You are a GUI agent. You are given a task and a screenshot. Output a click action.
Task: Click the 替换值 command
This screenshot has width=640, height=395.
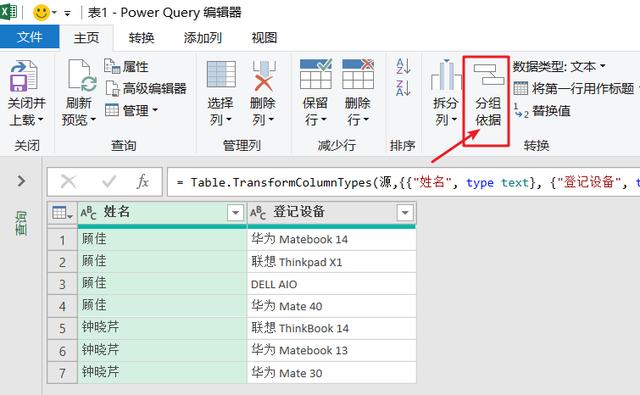click(542, 111)
